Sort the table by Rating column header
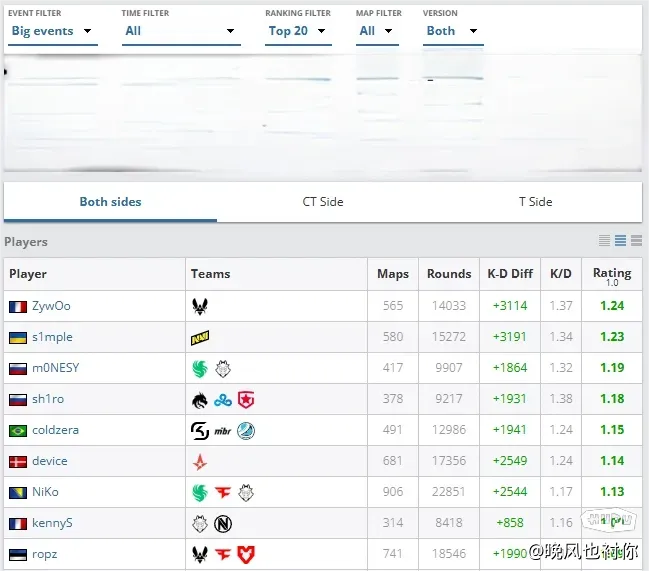Image resolution: width=649 pixels, height=571 pixels. (x=611, y=274)
